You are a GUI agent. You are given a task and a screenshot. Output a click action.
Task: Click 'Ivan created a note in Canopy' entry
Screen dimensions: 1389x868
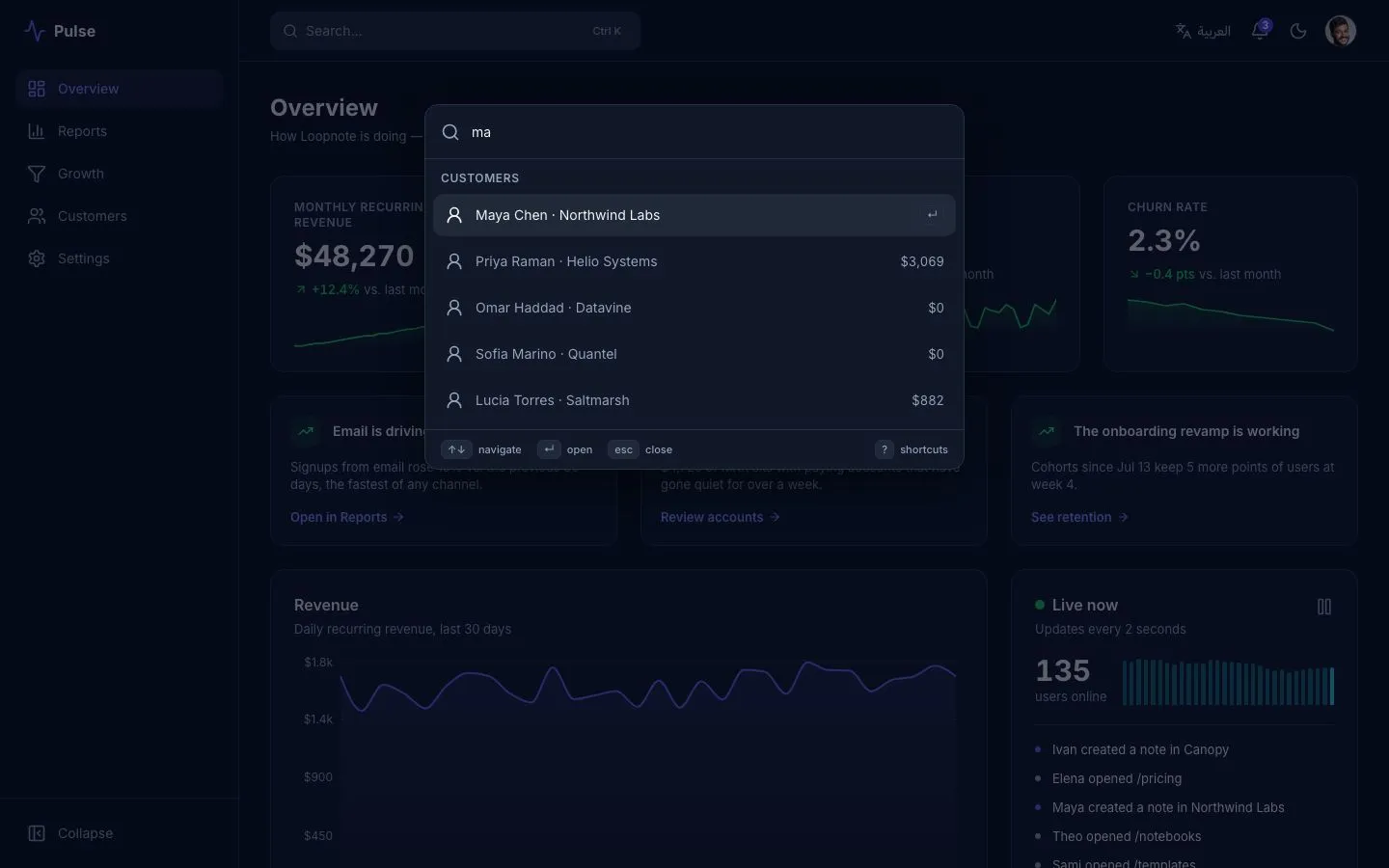tap(1140, 749)
